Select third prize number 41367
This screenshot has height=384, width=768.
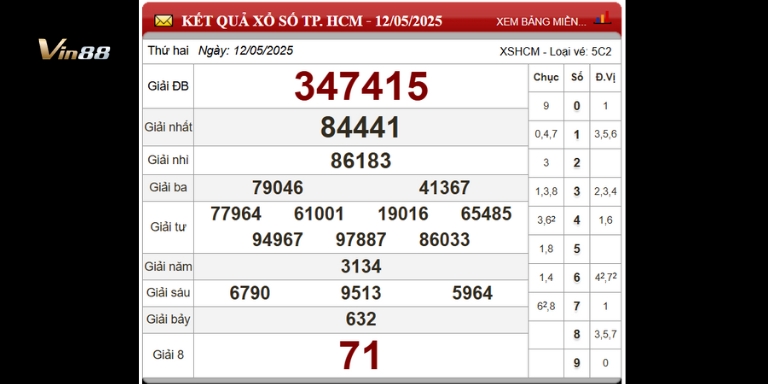coord(444,188)
